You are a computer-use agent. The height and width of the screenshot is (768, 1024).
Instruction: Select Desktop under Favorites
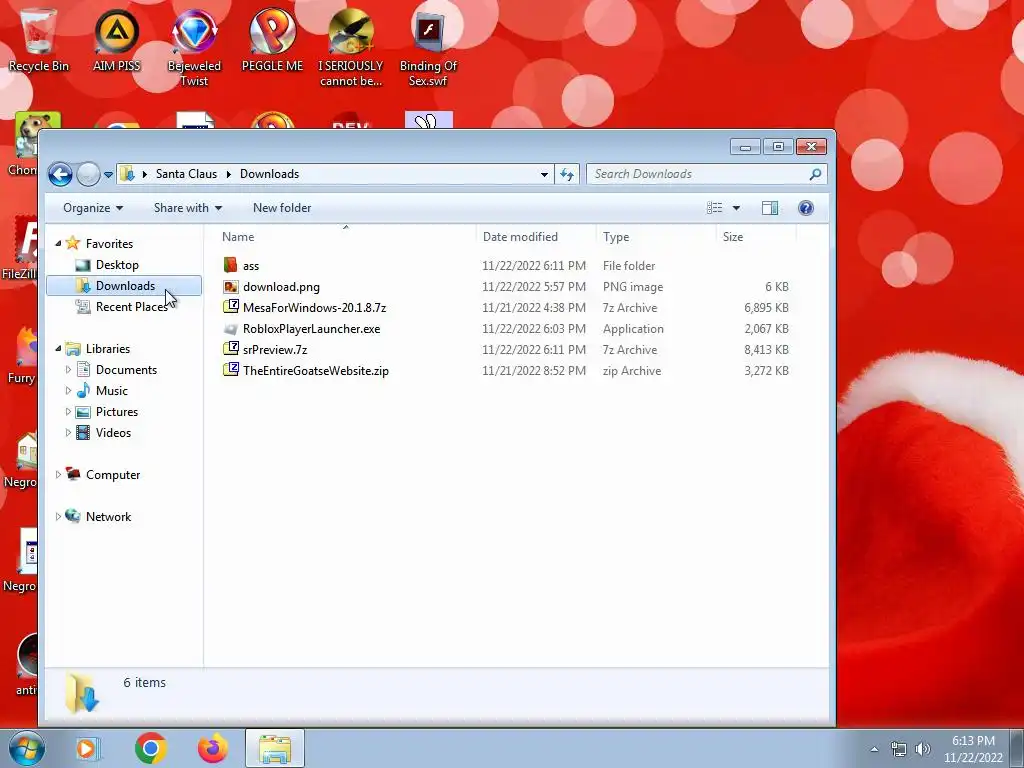pyautogui.click(x=118, y=264)
